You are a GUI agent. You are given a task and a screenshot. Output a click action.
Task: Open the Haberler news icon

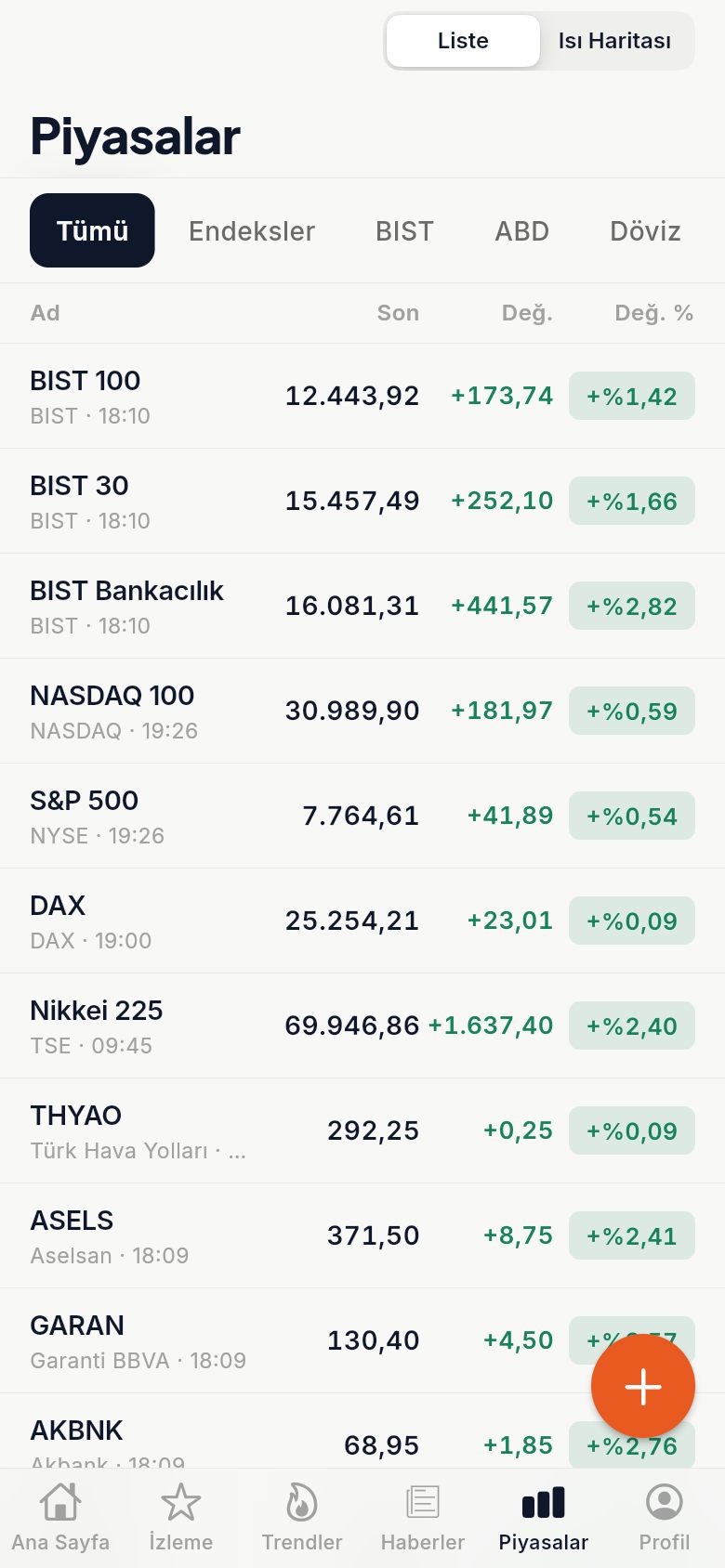[x=423, y=1502]
